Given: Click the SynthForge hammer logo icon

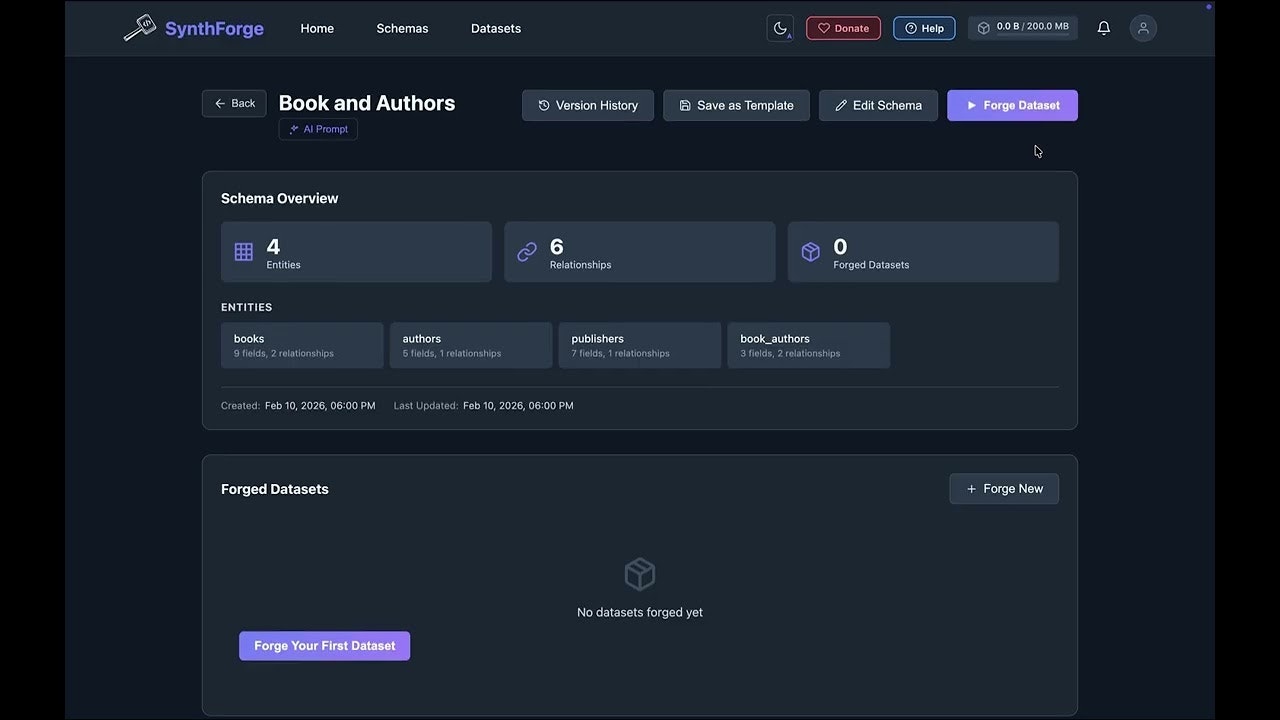Looking at the screenshot, I should (x=139, y=27).
